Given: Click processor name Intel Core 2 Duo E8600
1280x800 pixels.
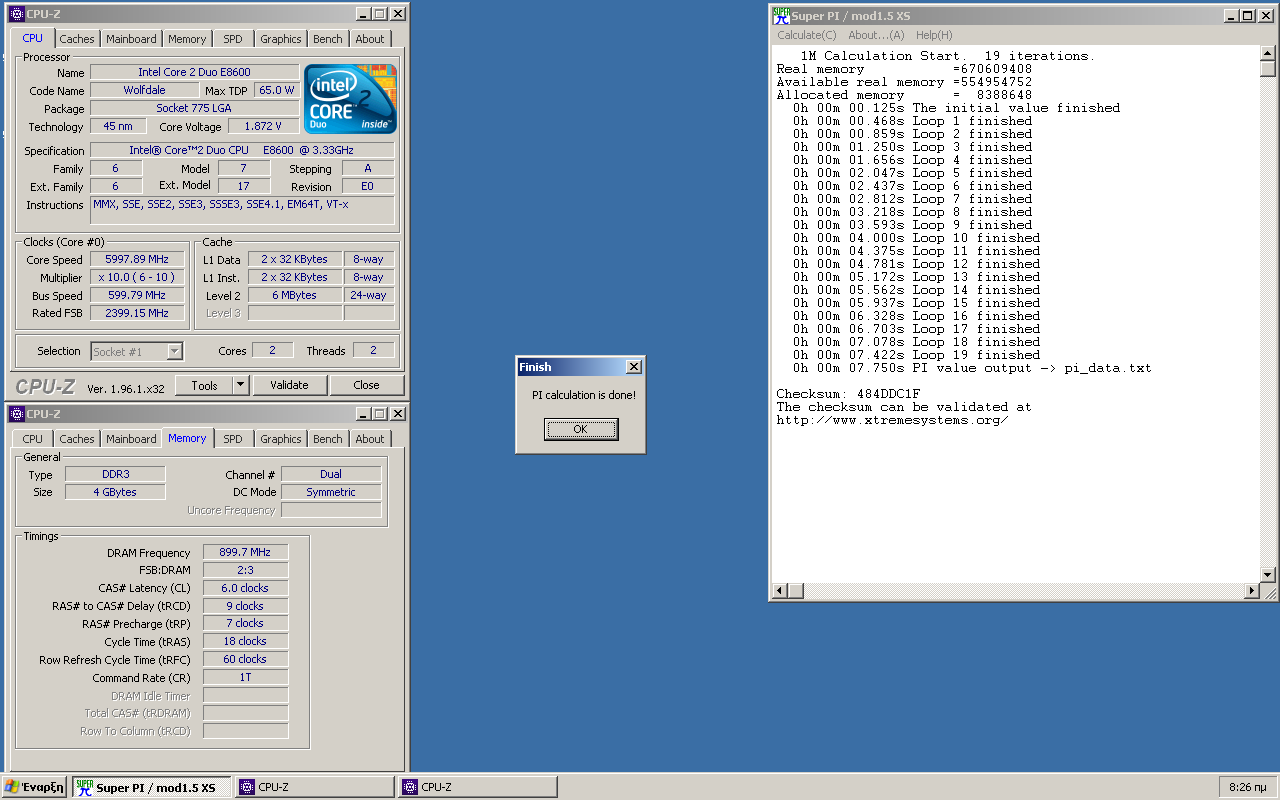Looking at the screenshot, I should pyautogui.click(x=194, y=72).
